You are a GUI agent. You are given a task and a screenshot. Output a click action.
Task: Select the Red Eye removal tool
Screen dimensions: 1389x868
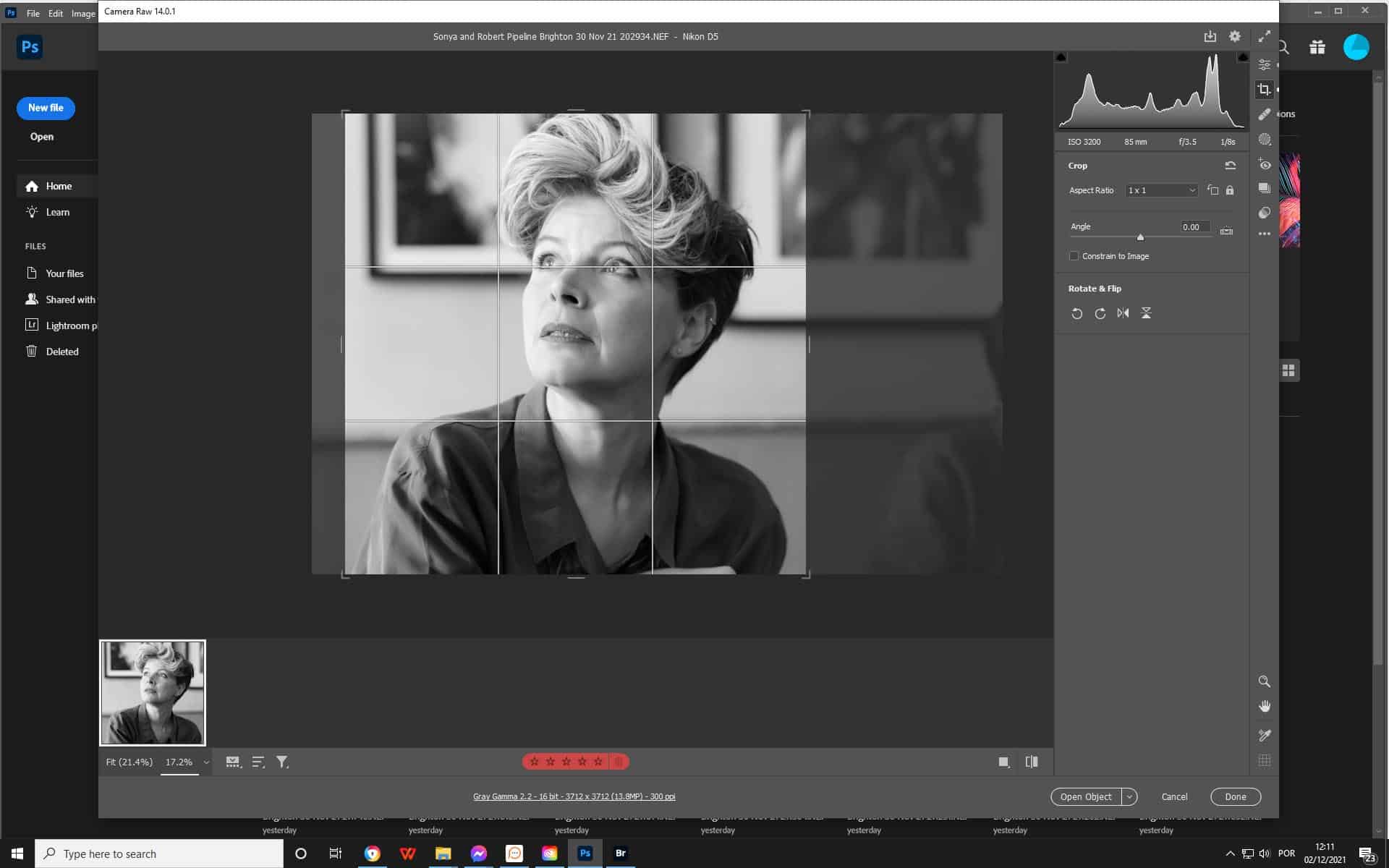click(x=1265, y=165)
